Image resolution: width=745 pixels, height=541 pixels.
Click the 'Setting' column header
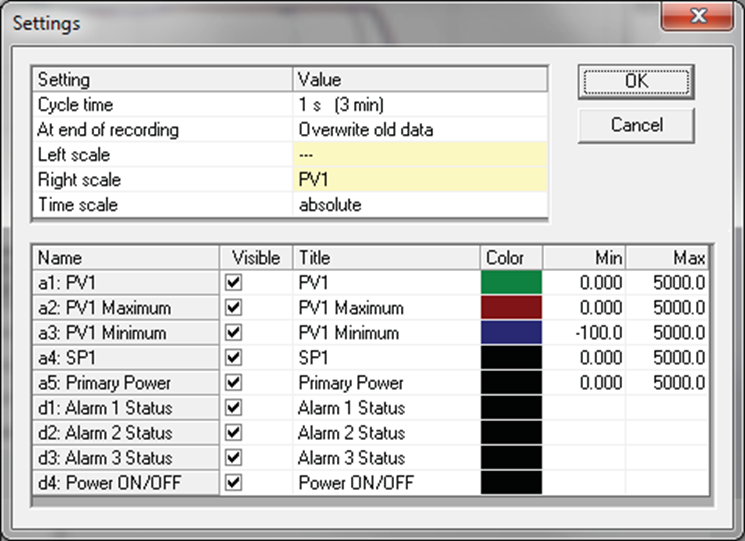(162, 79)
